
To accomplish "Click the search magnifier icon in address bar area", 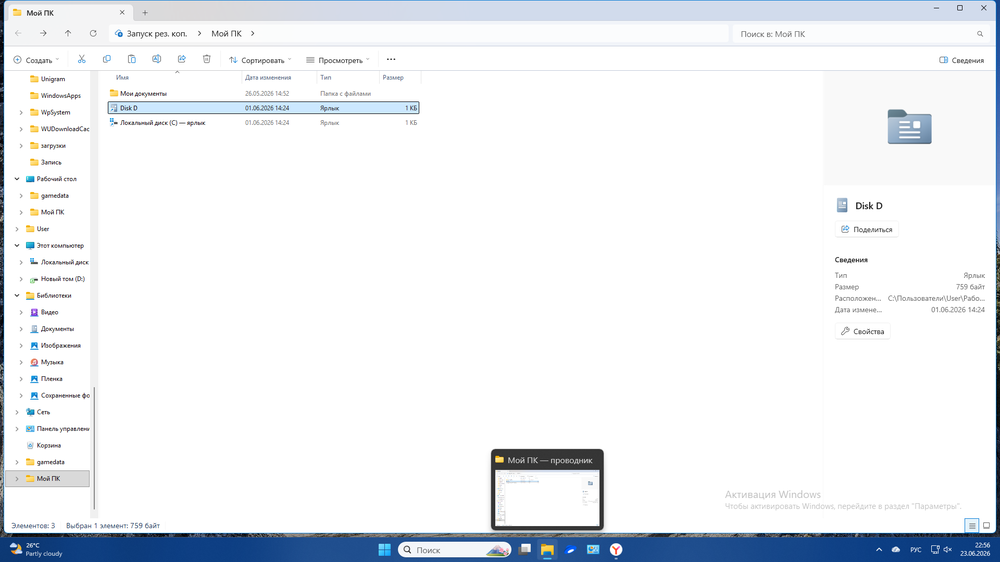I will 980,34.
